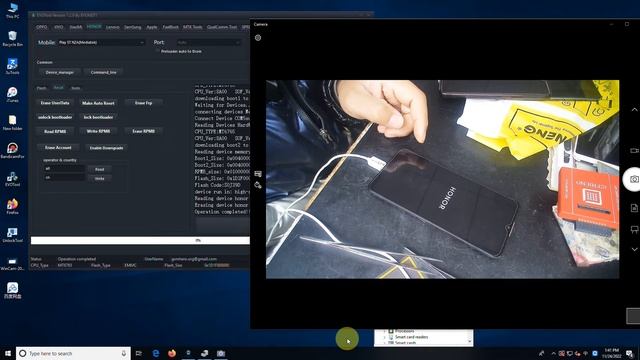Select the FastBoot tab in EVOTool
This screenshot has width=640, height=360.
171,27
